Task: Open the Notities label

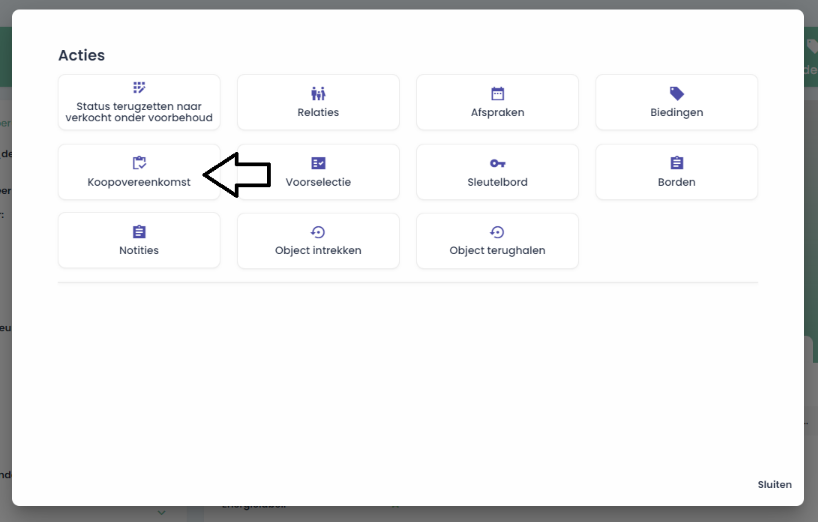Action: (139, 251)
